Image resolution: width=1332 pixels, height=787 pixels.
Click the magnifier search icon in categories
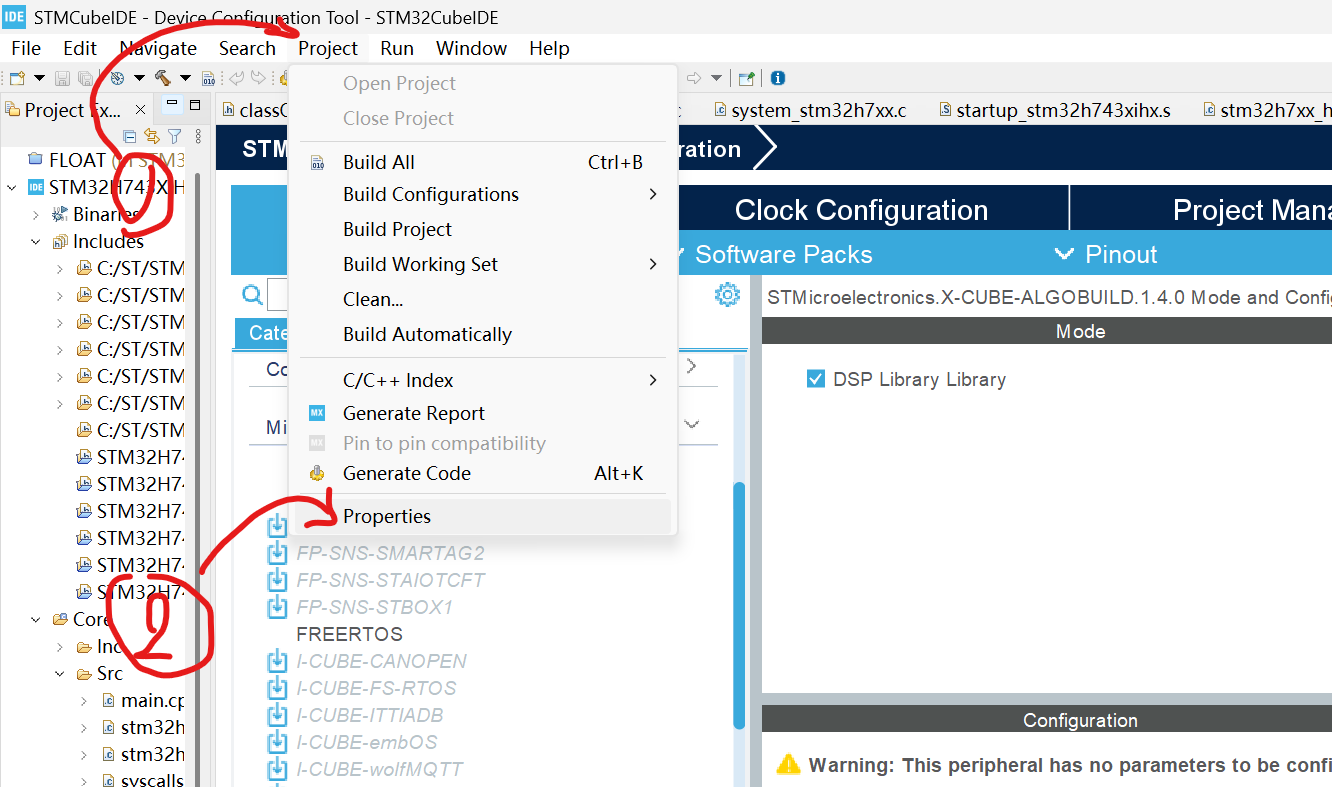(252, 295)
